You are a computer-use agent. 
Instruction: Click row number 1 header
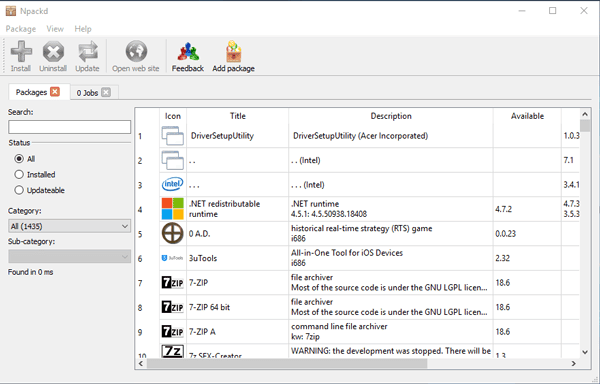147,136
